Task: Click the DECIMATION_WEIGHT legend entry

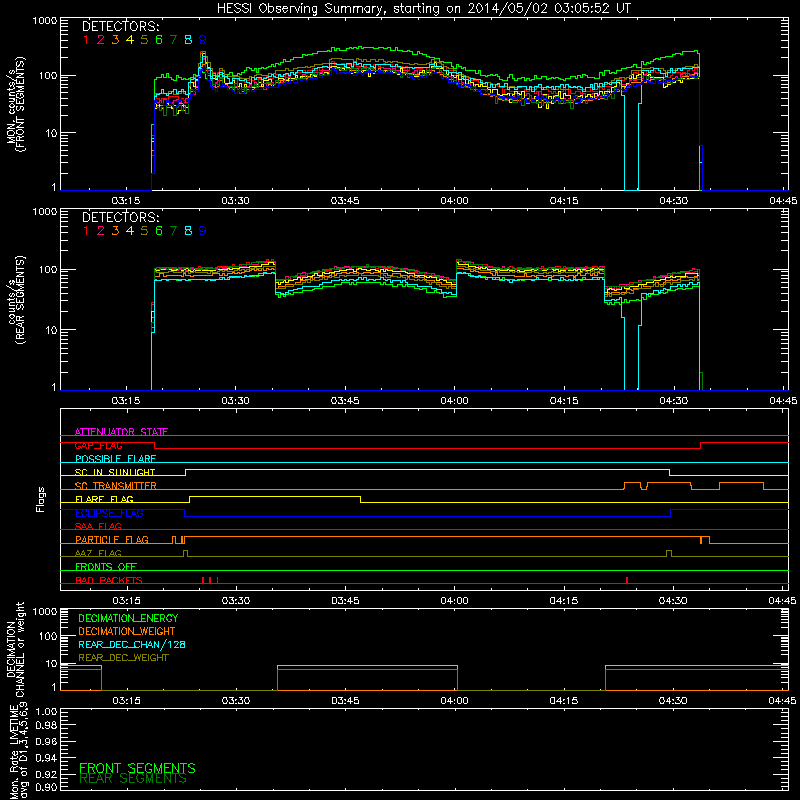Action: 127,631
